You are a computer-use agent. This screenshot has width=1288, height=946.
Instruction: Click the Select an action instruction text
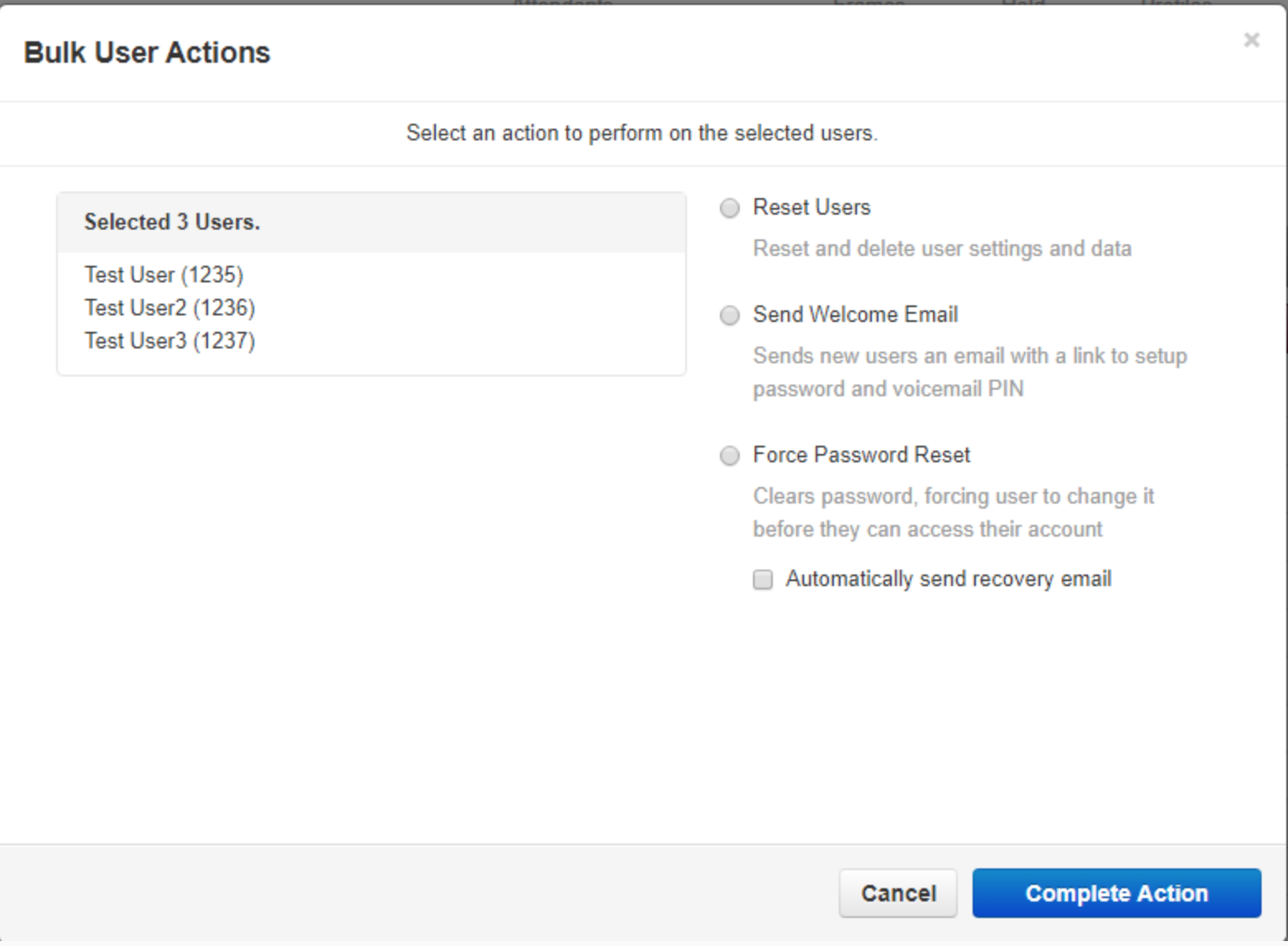tap(642, 133)
